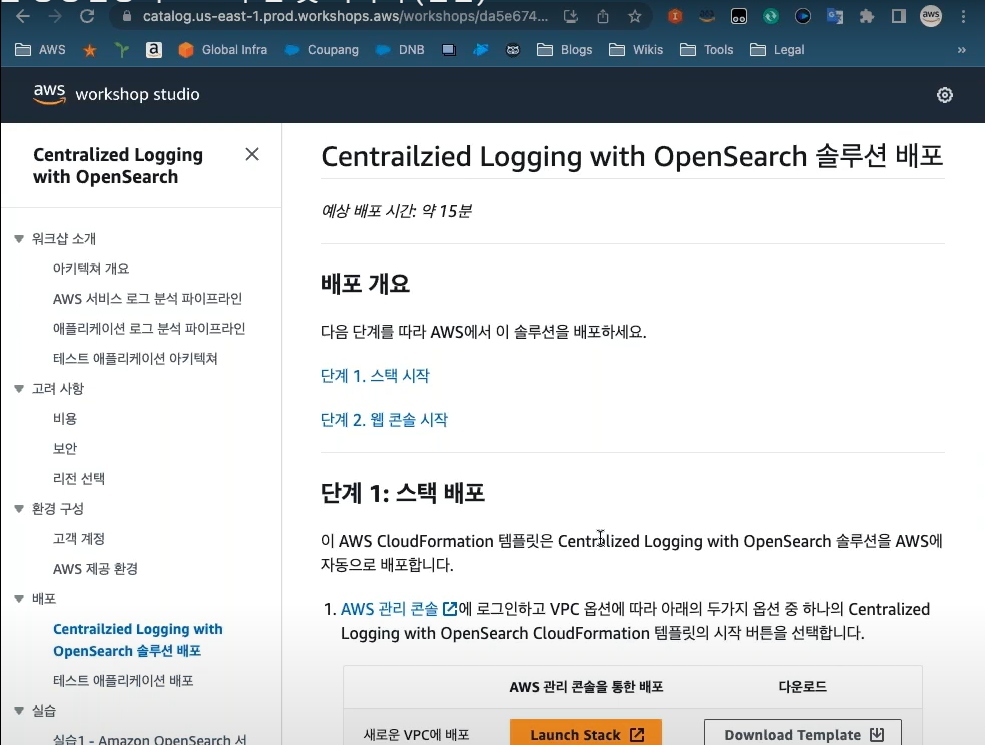Viewport: 985px width, 745px height.
Task: Open the Amazon smile extension
Action: click(x=707, y=16)
